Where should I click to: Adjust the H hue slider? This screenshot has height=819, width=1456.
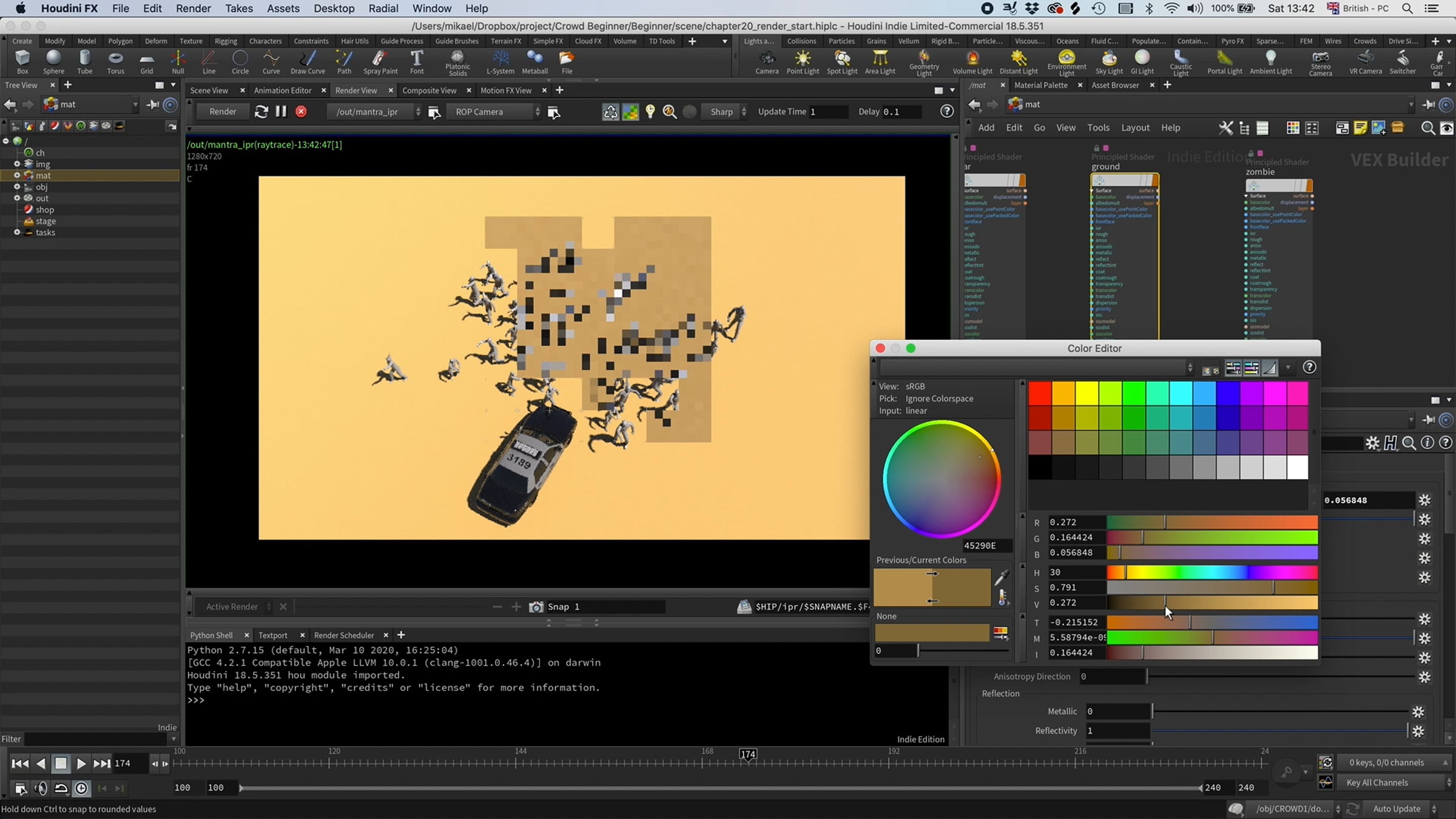pos(1212,572)
